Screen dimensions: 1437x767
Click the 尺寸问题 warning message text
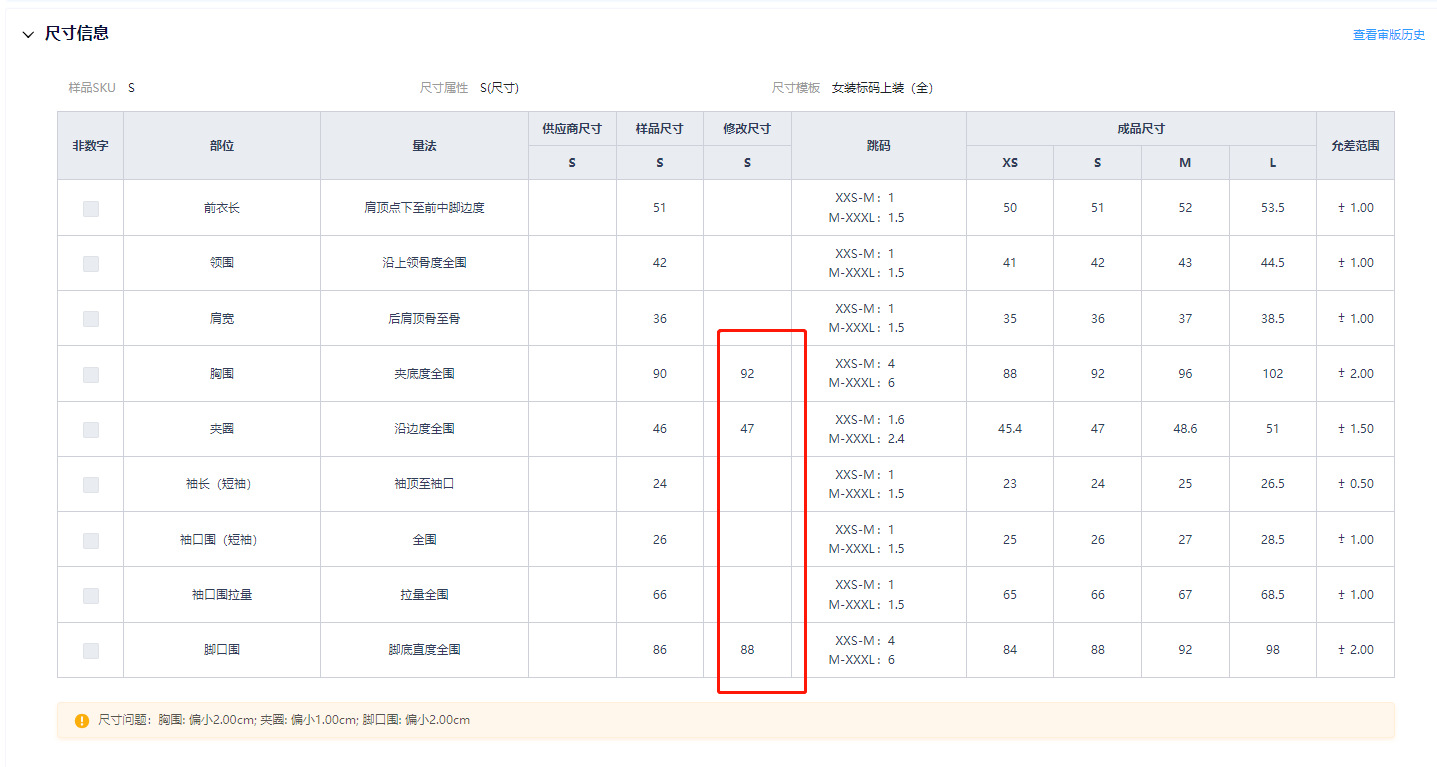point(284,720)
